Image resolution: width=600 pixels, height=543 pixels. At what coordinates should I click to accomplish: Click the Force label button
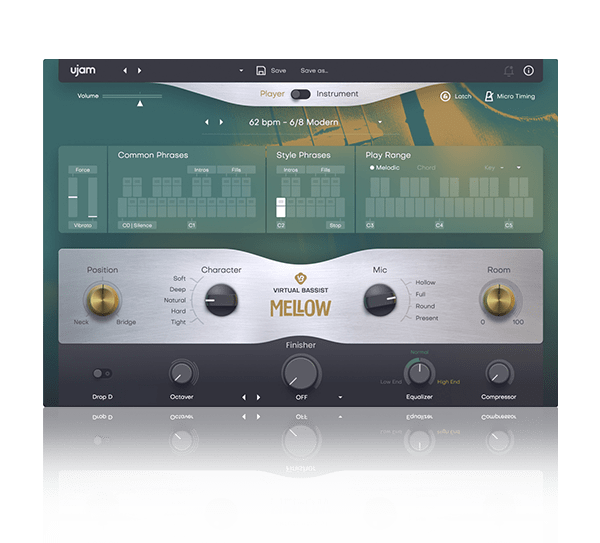(83, 170)
